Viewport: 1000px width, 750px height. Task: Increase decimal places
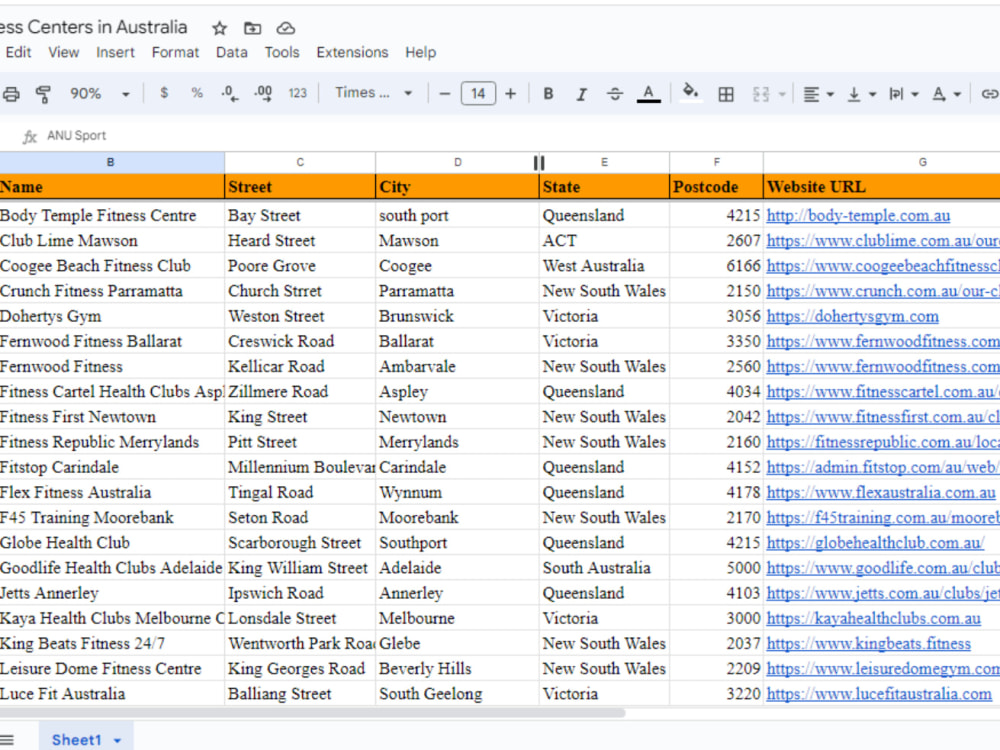[263, 94]
